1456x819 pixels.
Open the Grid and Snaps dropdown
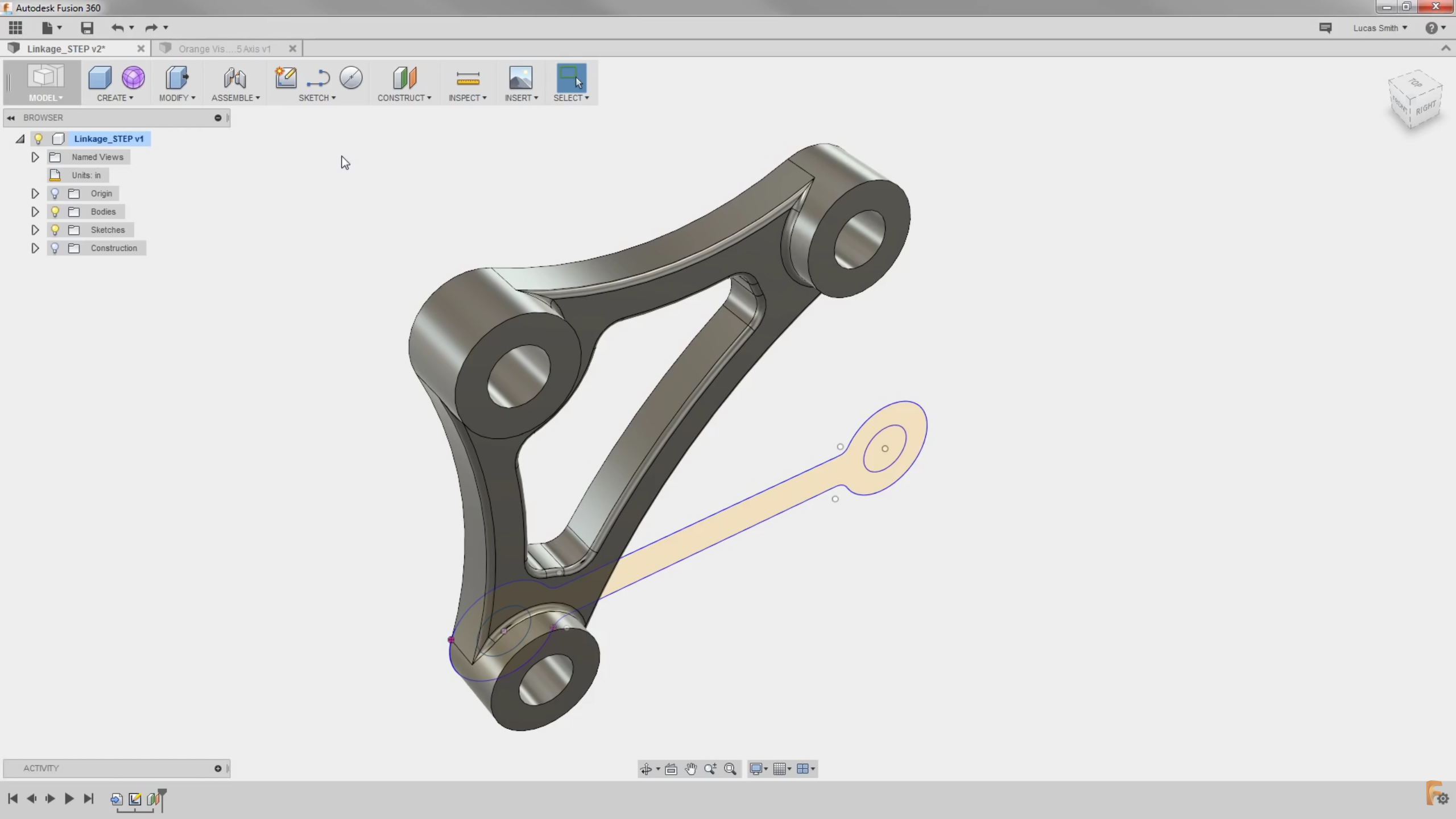coord(782,769)
